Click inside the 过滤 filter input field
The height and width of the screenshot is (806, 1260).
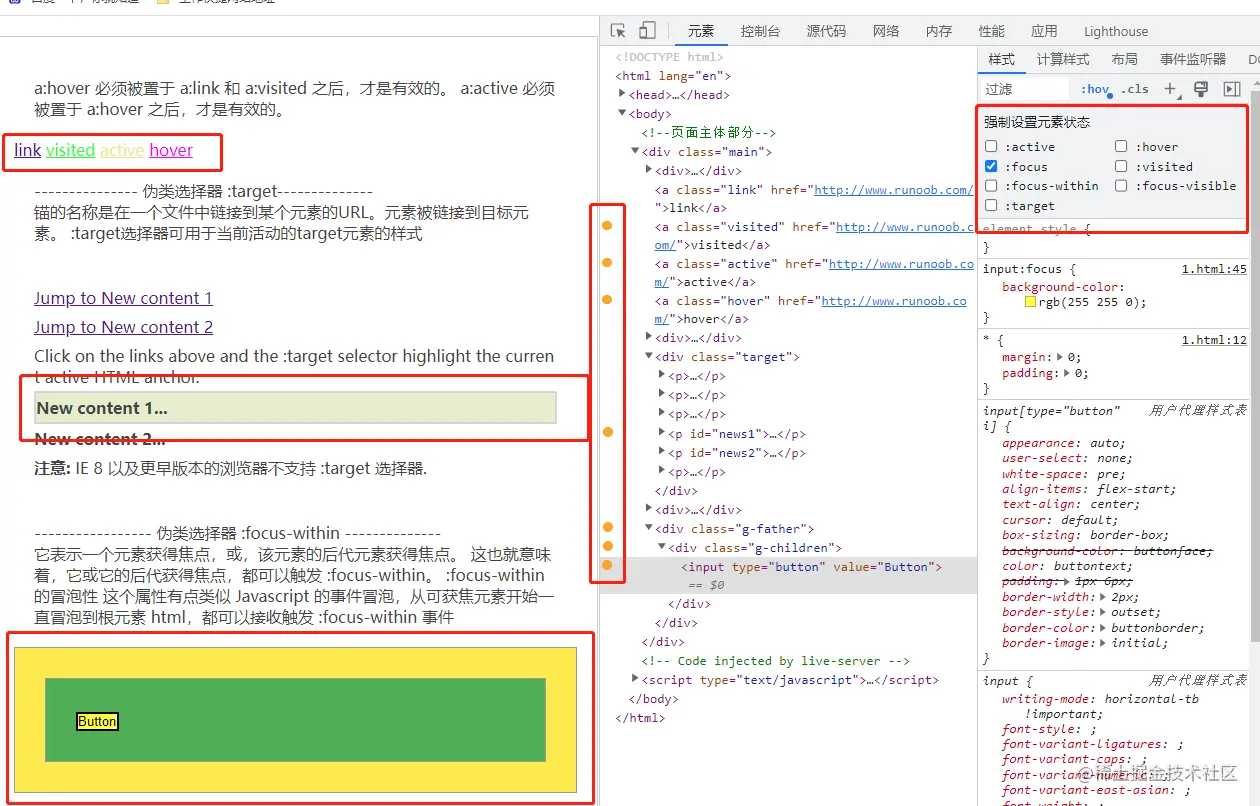[1025, 88]
